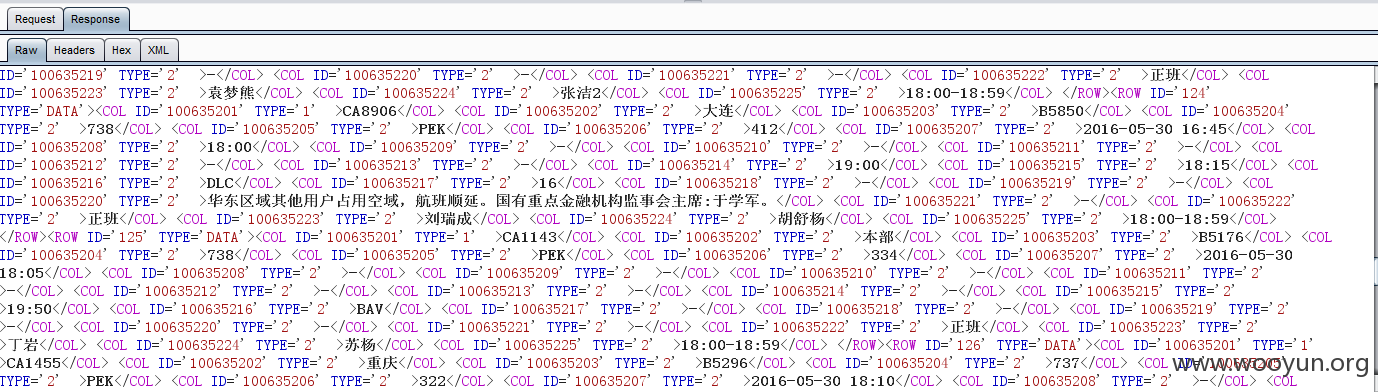
Task: Open the Raw view tab
Action: click(x=26, y=50)
